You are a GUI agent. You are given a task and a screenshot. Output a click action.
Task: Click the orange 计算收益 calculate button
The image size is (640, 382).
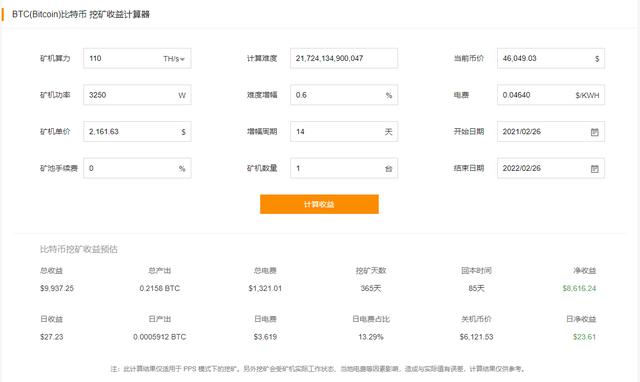(319, 204)
